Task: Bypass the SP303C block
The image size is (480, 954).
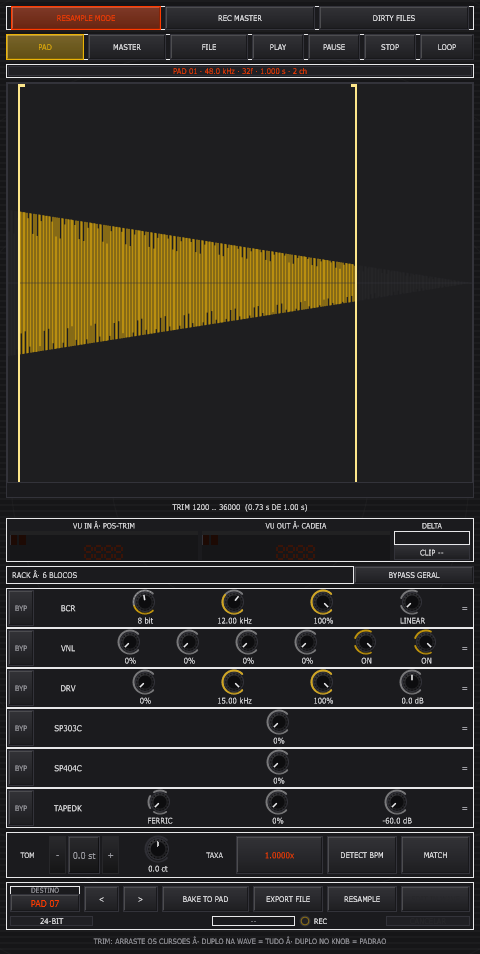Action: click(21, 728)
